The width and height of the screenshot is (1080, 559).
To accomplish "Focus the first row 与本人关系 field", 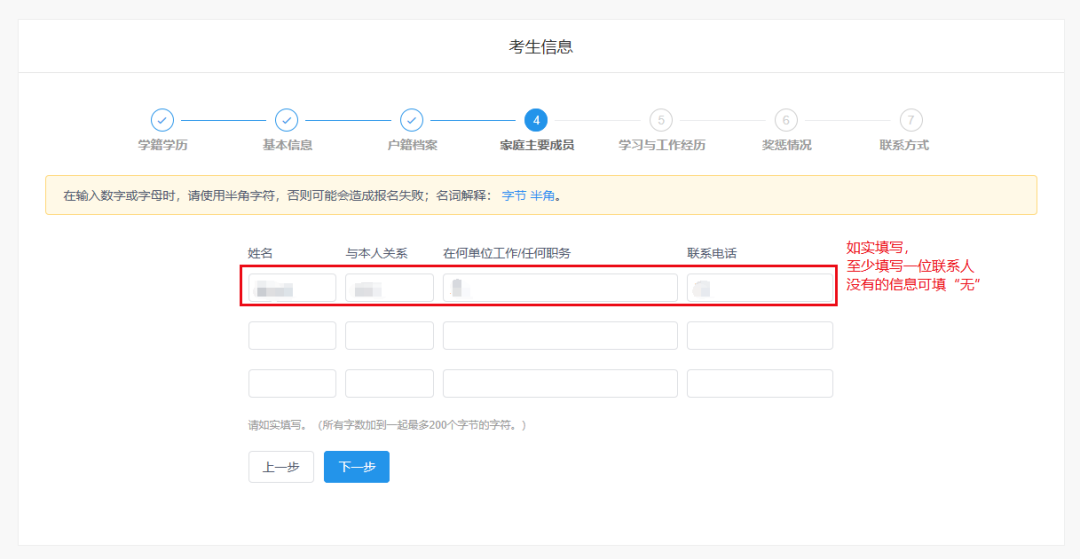I will [389, 288].
